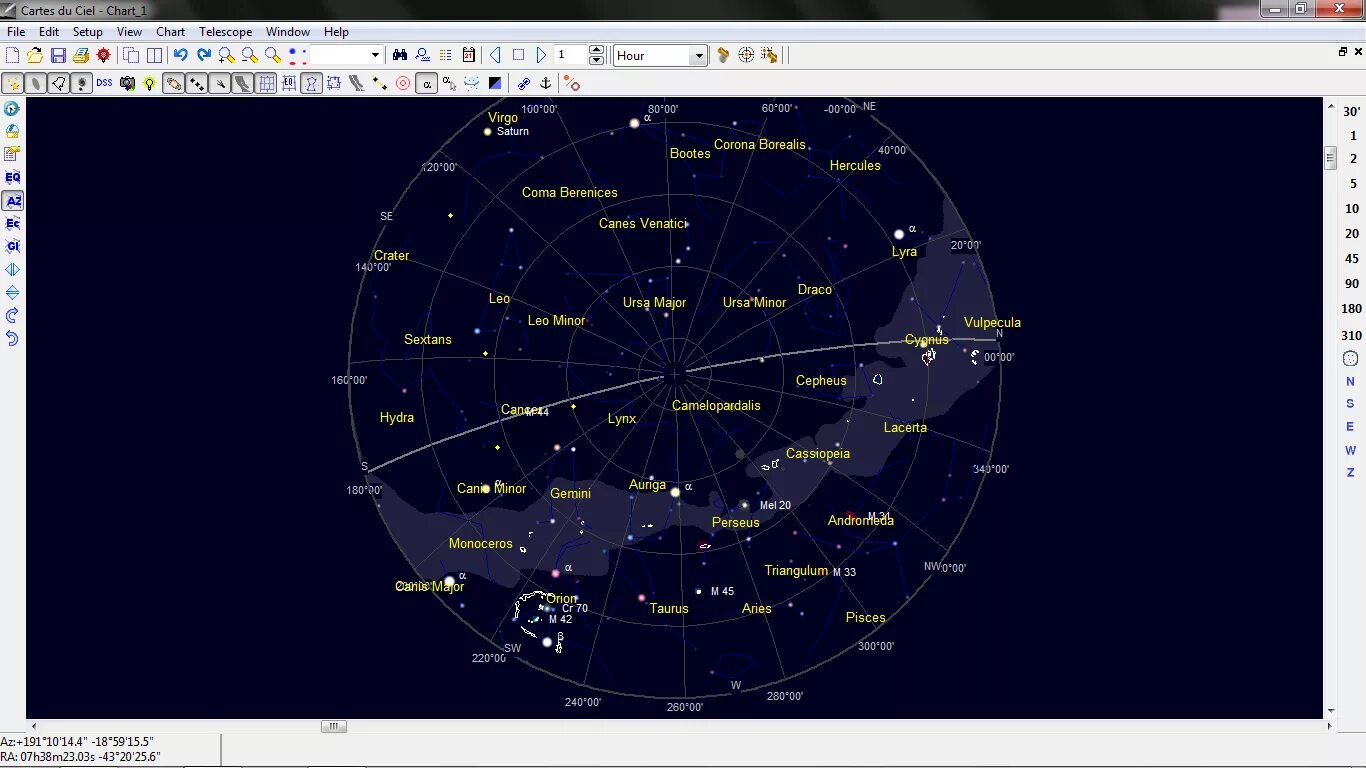Step time backward with left arrow

coord(495,55)
